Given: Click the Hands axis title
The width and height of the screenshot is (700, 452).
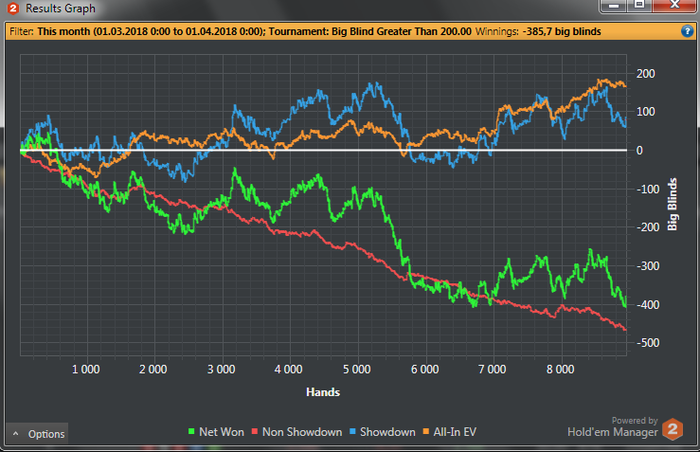Looking at the screenshot, I should pyautogui.click(x=323, y=392).
